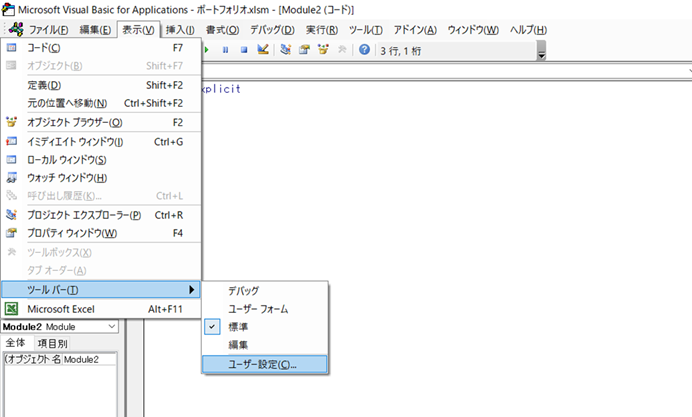Click the プロパティ ウィンドウ menu item icon
The width and height of the screenshot is (692, 417).
[11, 233]
